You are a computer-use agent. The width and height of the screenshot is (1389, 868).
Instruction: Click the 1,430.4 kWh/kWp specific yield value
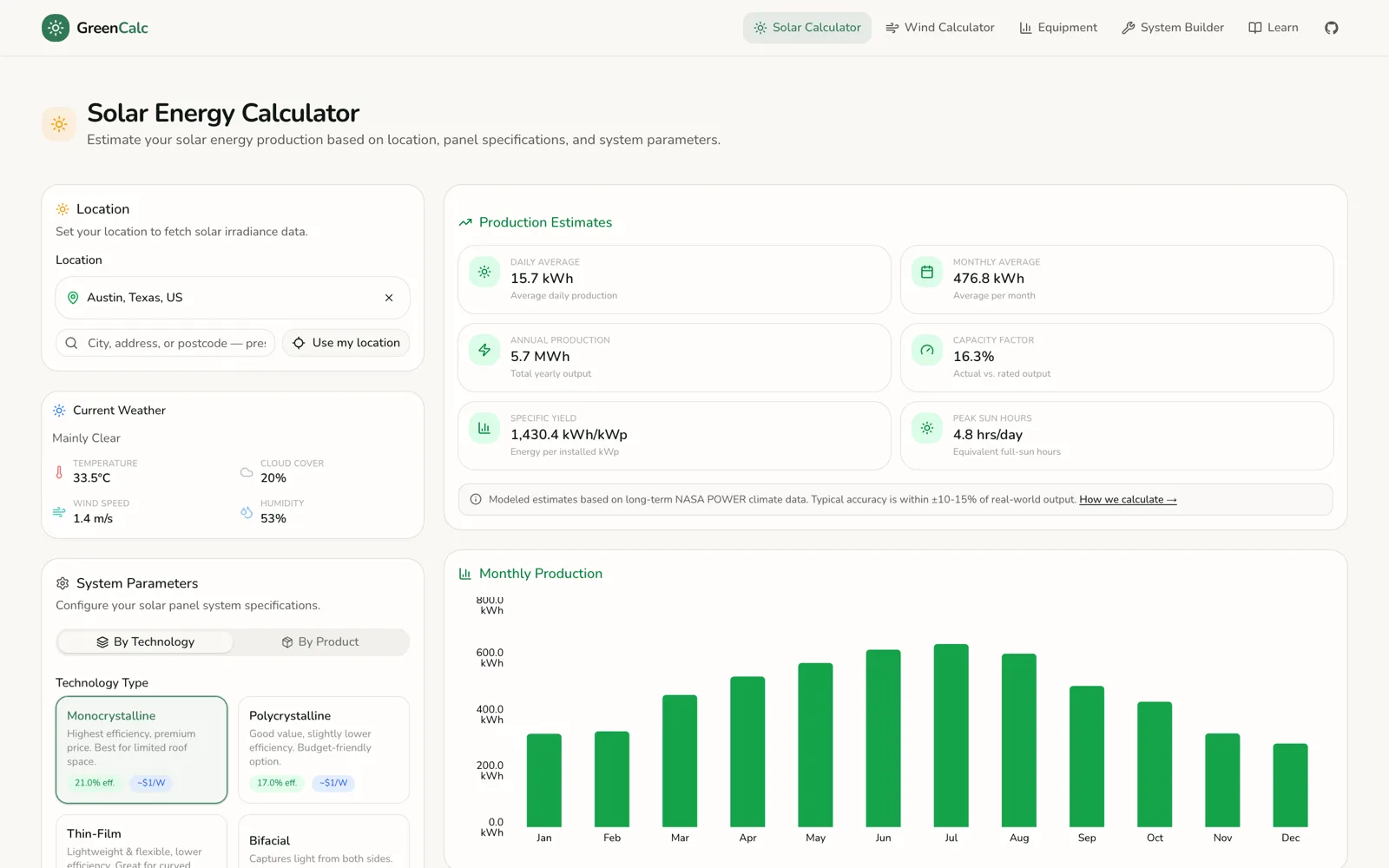(x=569, y=435)
